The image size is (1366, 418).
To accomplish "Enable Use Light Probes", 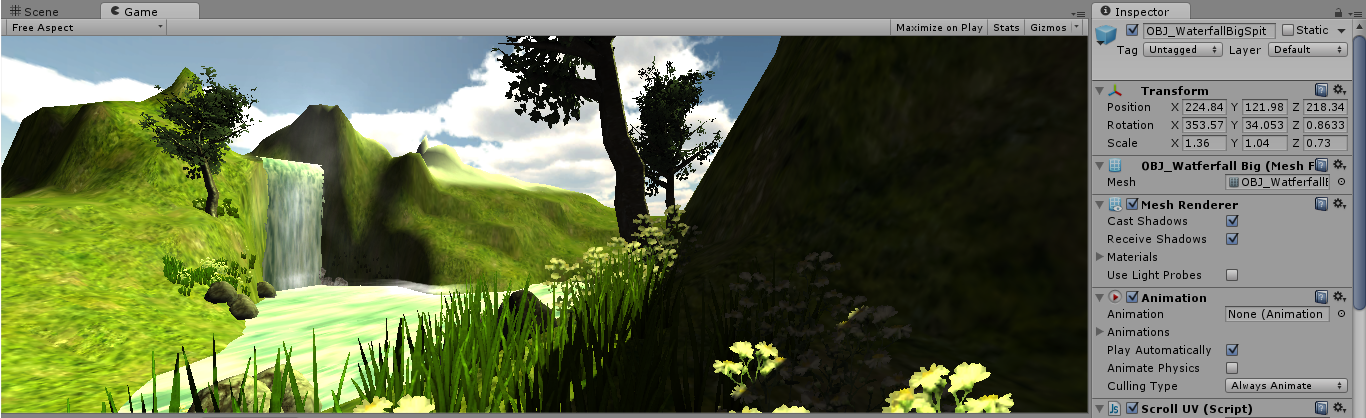I will 1232,275.
